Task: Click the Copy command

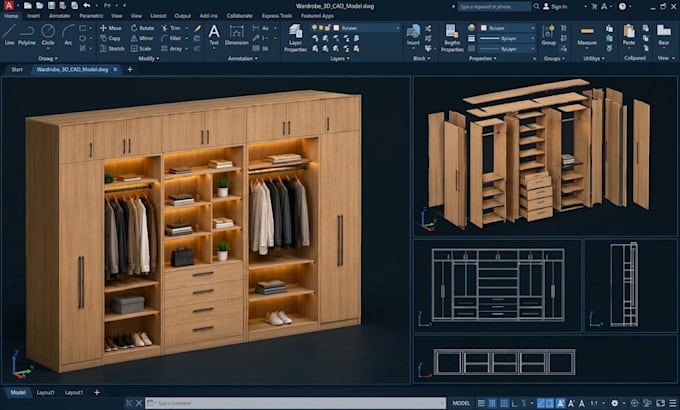Action: tap(110, 38)
